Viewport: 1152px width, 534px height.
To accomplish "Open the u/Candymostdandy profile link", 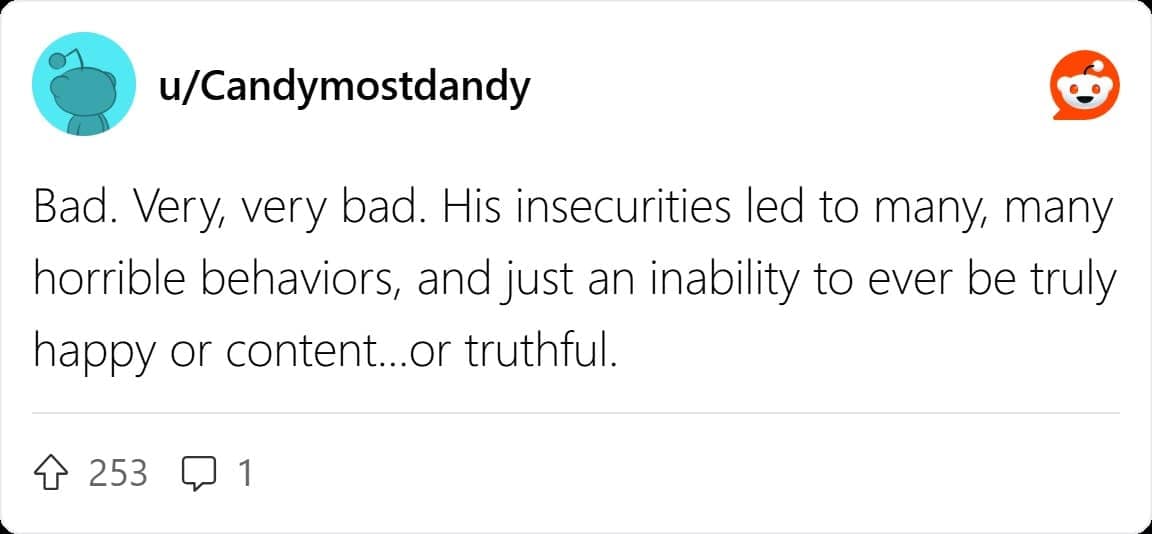I will 344,89.
